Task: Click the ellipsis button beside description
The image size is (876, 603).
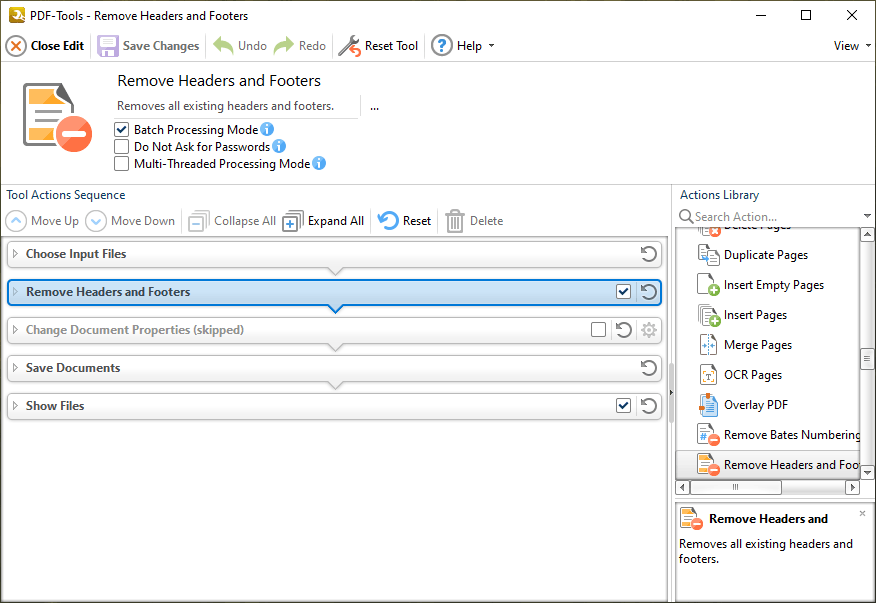Action: pyautogui.click(x=374, y=106)
